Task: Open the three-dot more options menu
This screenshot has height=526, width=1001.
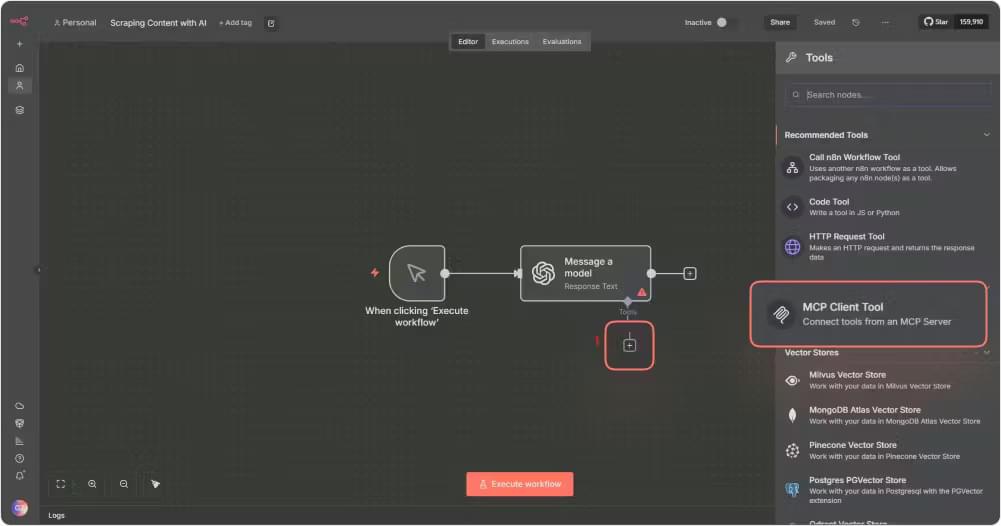Action: 885,22
